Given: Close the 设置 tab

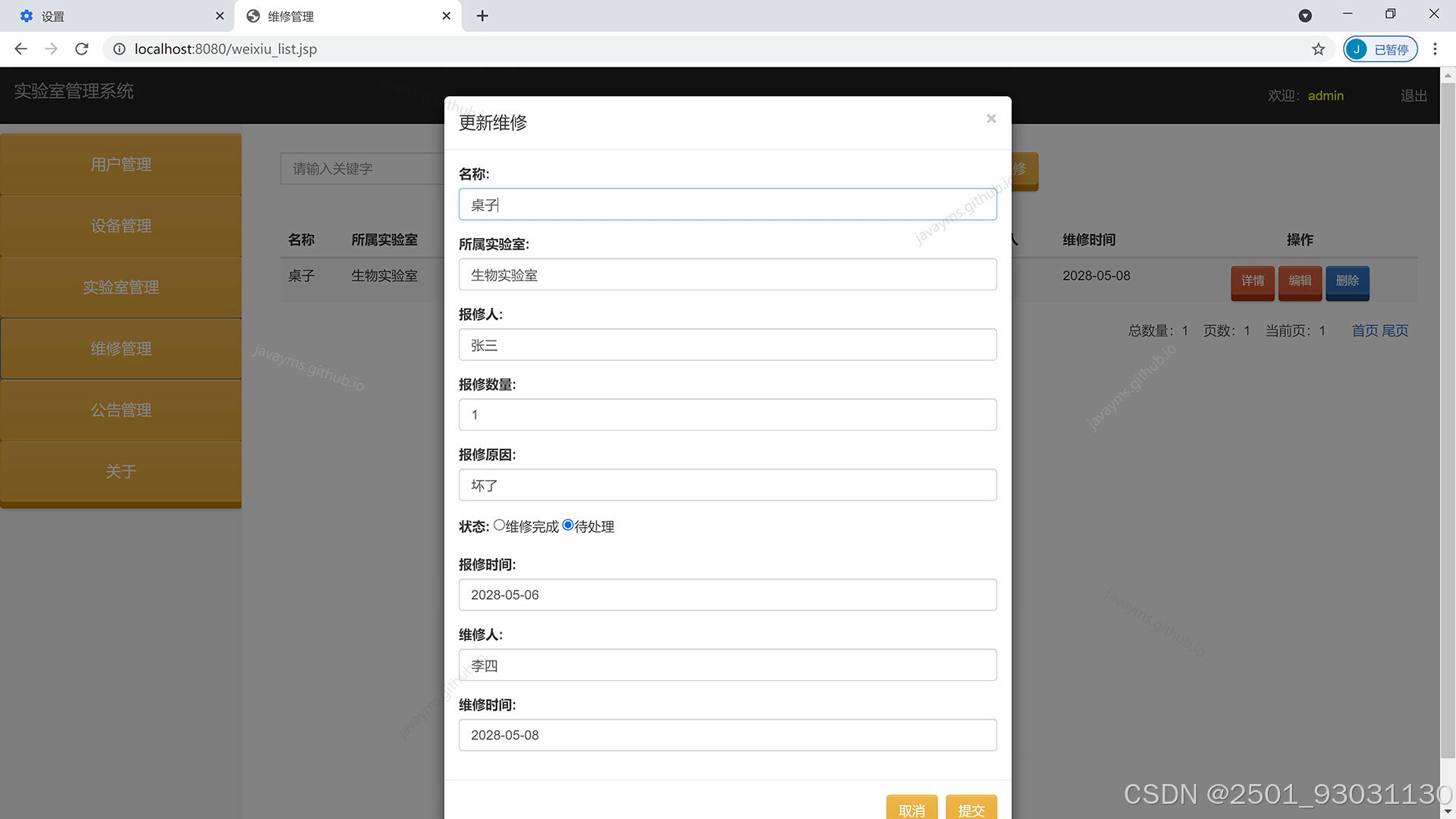Looking at the screenshot, I should 219,15.
